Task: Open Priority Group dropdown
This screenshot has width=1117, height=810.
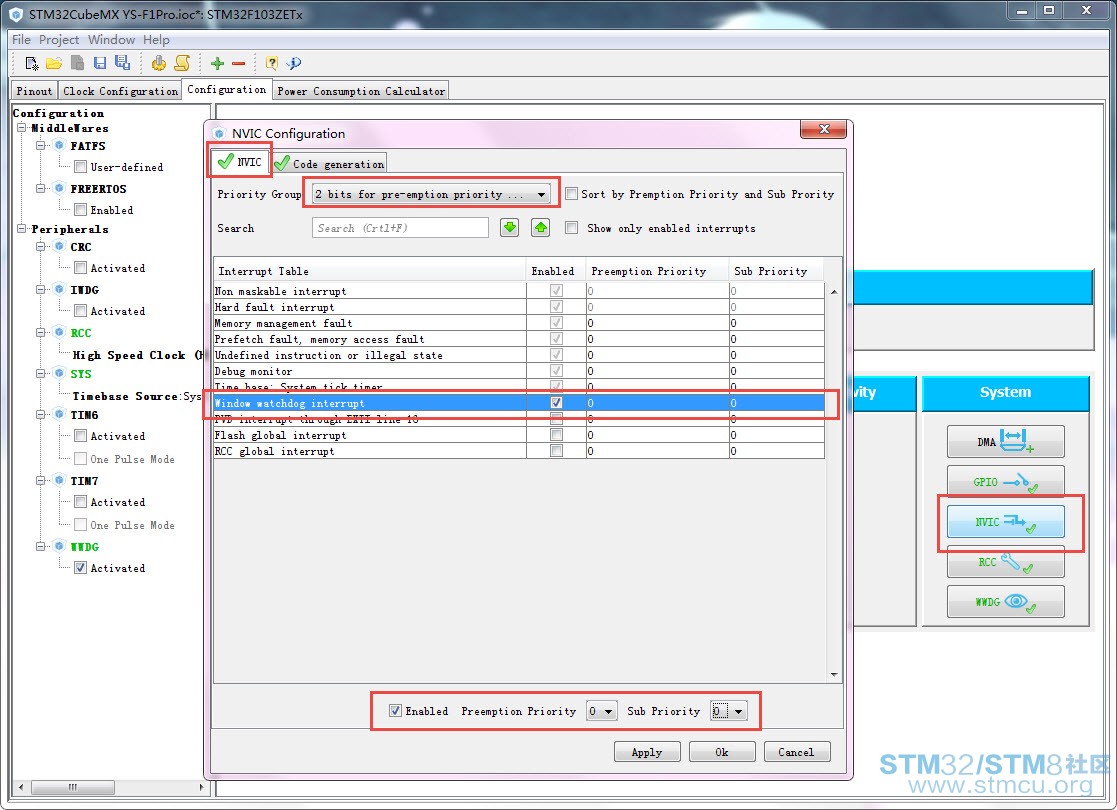Action: click(x=432, y=194)
